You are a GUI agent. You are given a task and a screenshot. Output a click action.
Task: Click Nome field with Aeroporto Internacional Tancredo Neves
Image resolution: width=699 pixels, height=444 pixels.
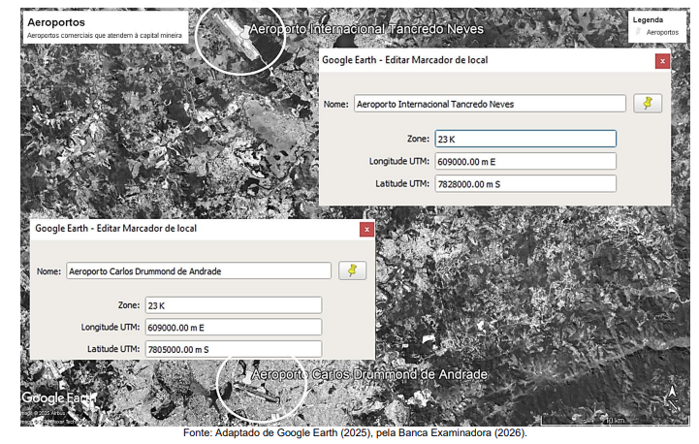[x=490, y=104]
